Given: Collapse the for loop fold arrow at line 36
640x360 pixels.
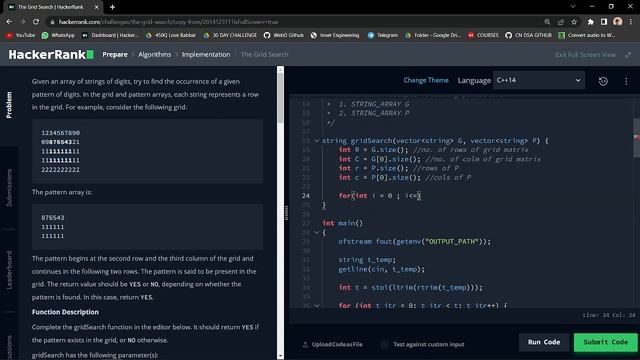Looking at the screenshot, I should point(316,305).
